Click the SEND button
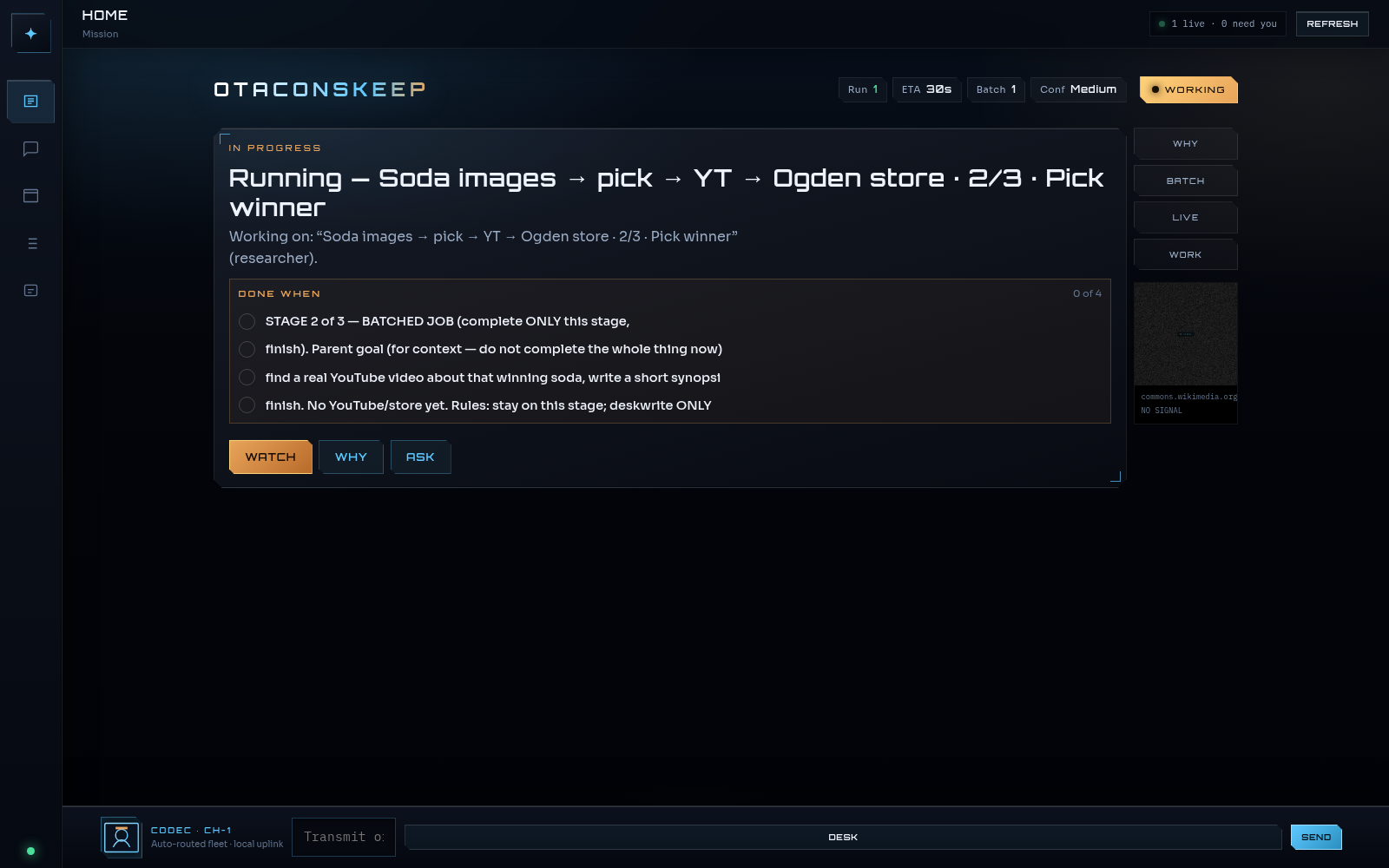 point(1316,838)
